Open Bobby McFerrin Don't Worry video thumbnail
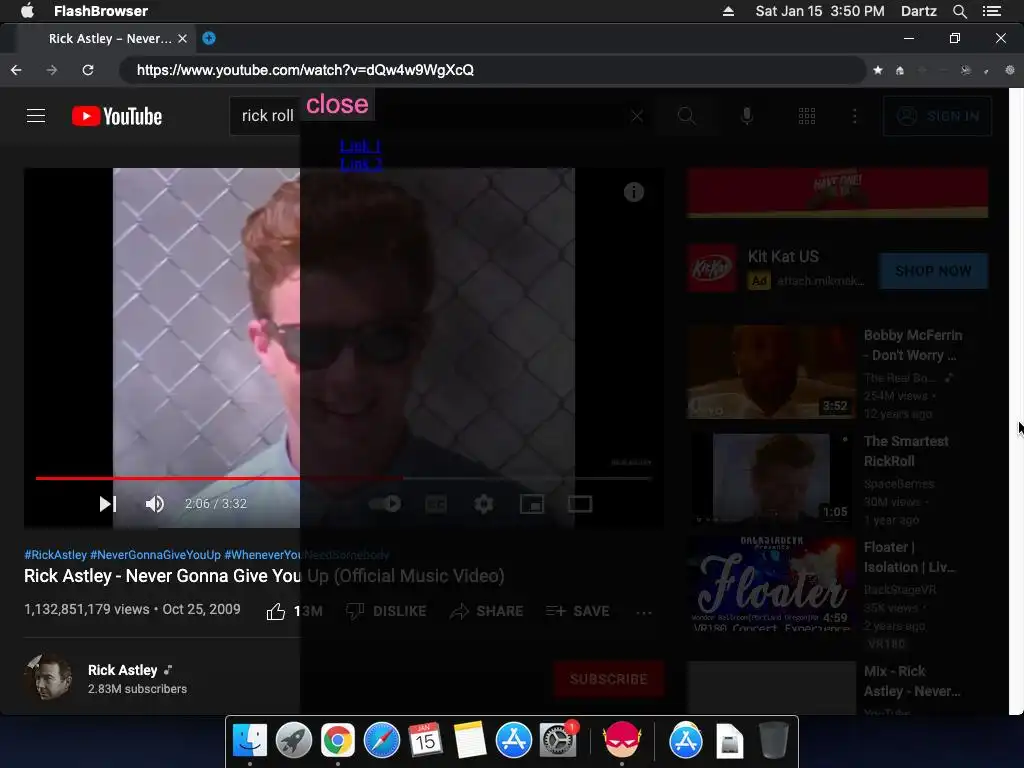 [x=771, y=372]
